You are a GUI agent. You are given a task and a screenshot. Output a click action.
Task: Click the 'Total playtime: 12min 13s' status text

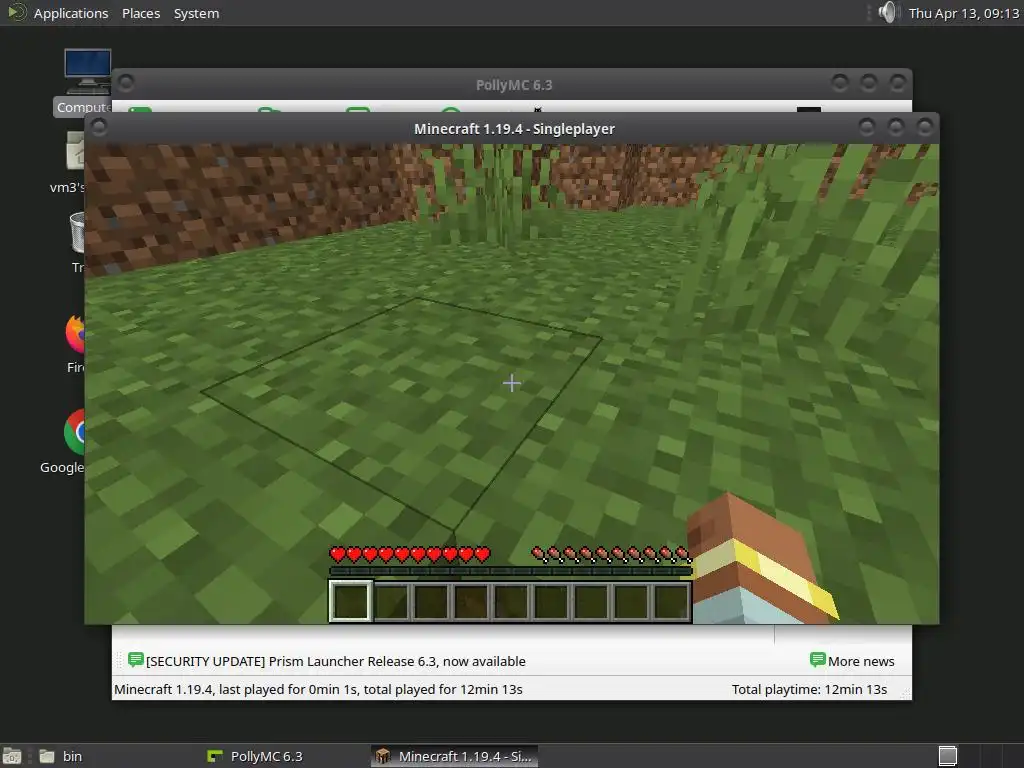(809, 689)
